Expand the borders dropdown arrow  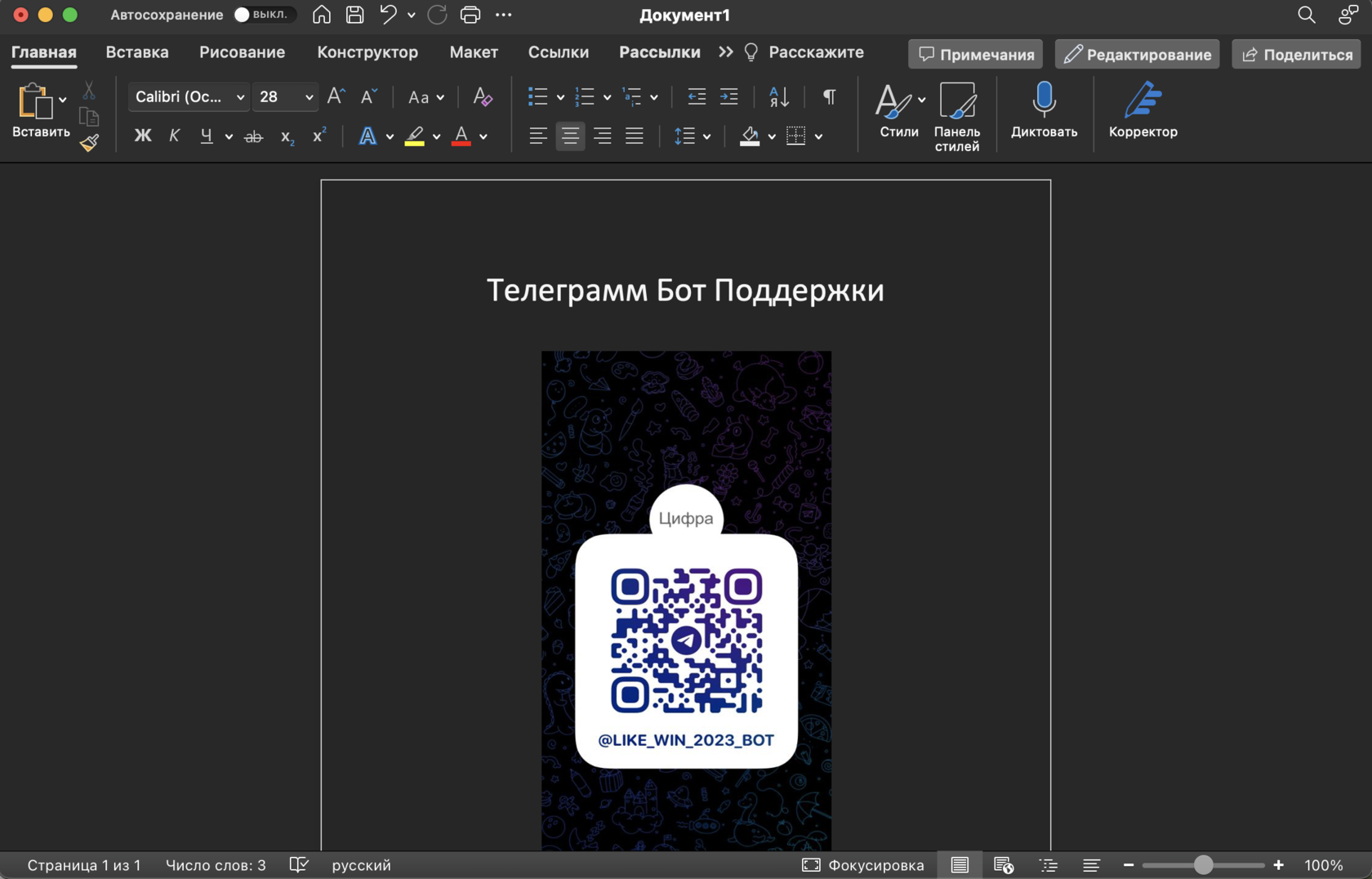(818, 136)
